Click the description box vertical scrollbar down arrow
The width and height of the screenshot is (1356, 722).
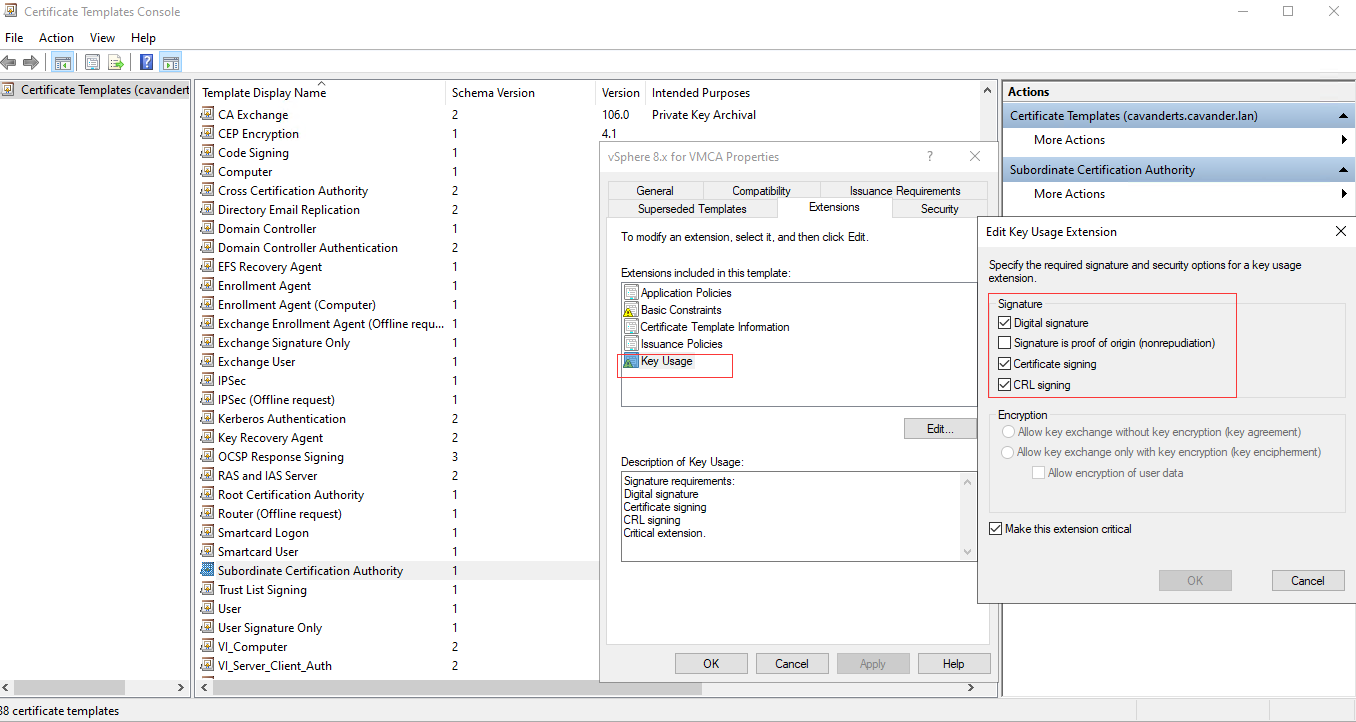point(967,553)
